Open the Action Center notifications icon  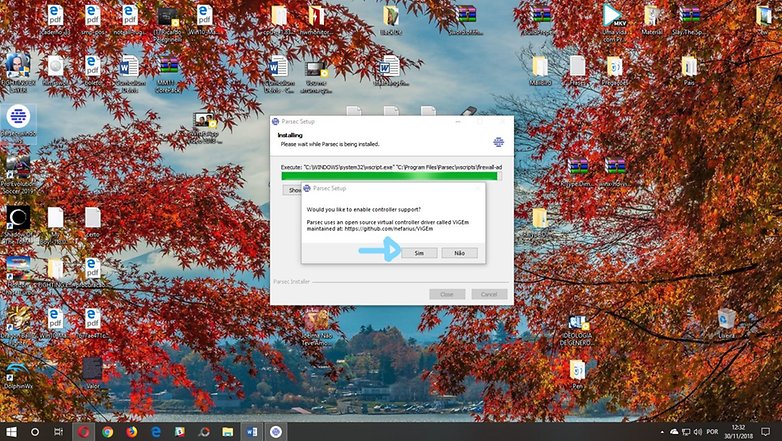click(x=766, y=432)
